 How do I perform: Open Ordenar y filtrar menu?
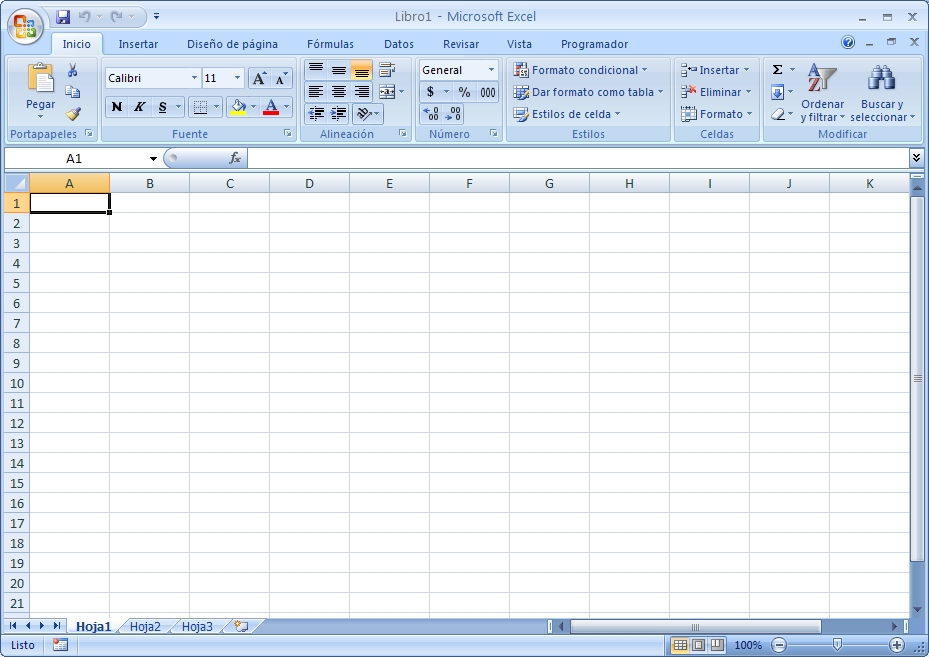(x=822, y=93)
